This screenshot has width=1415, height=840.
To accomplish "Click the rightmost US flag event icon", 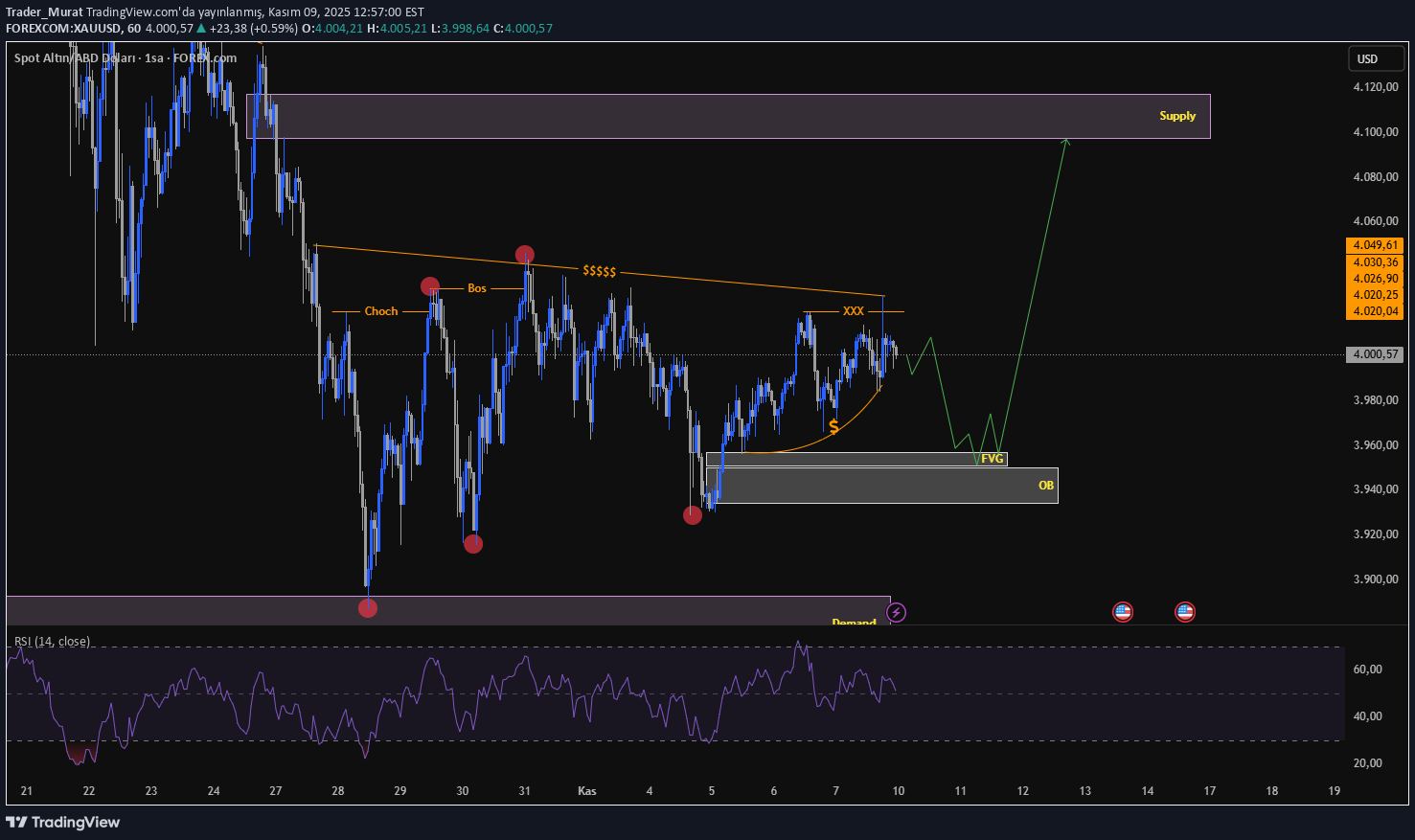I will click(x=1185, y=611).
